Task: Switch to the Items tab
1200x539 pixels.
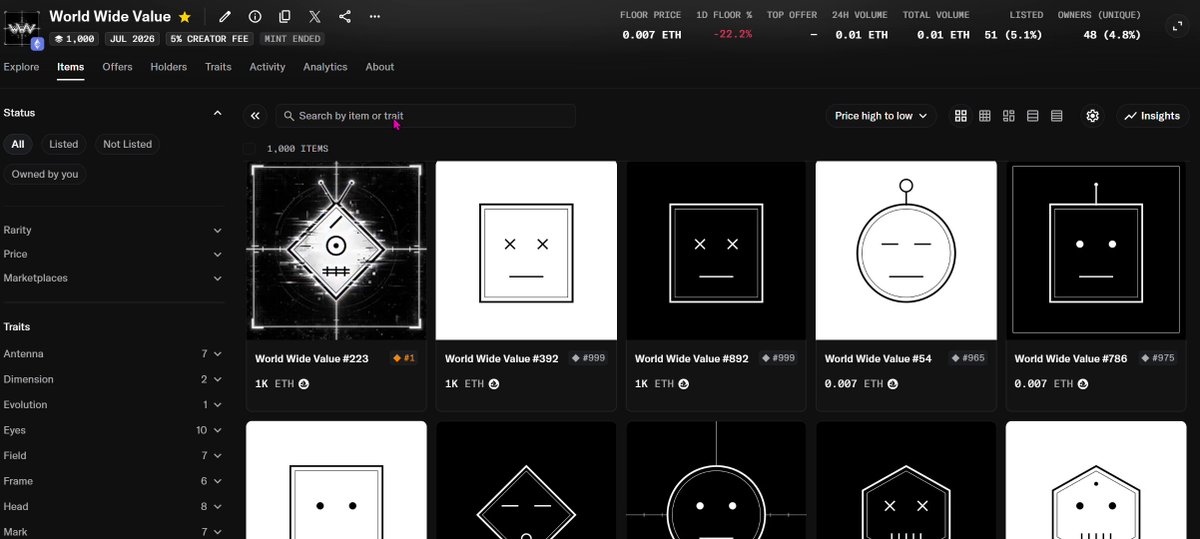Action: (71, 67)
